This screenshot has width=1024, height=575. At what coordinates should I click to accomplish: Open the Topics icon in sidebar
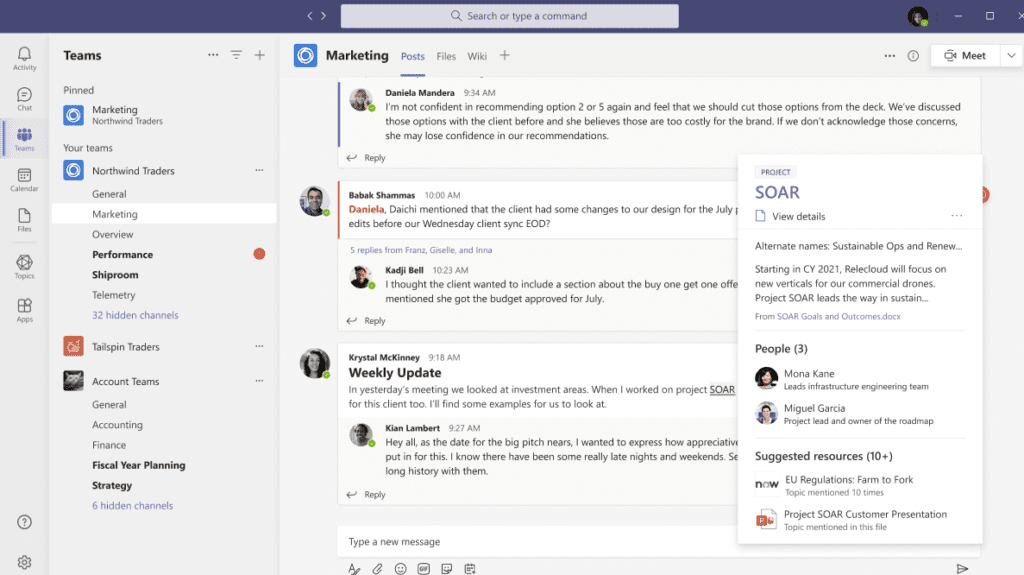(x=24, y=267)
